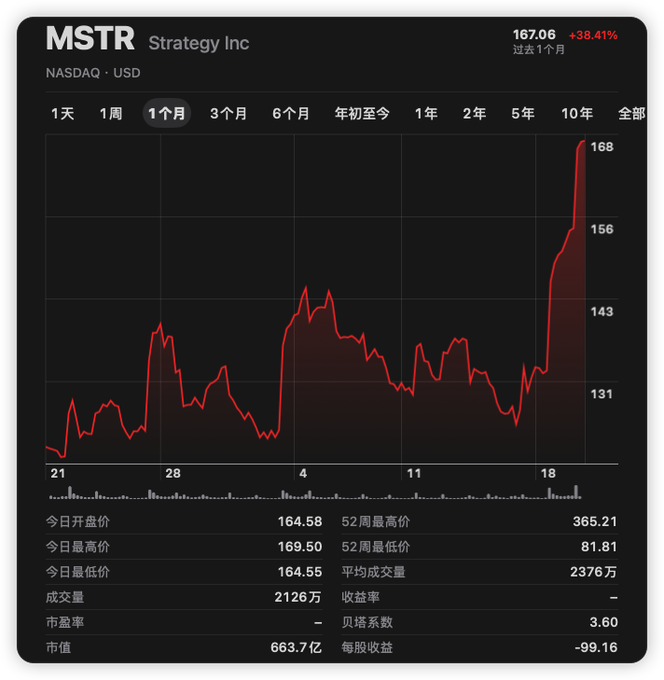Click the -99.16 EPS value

[596, 647]
